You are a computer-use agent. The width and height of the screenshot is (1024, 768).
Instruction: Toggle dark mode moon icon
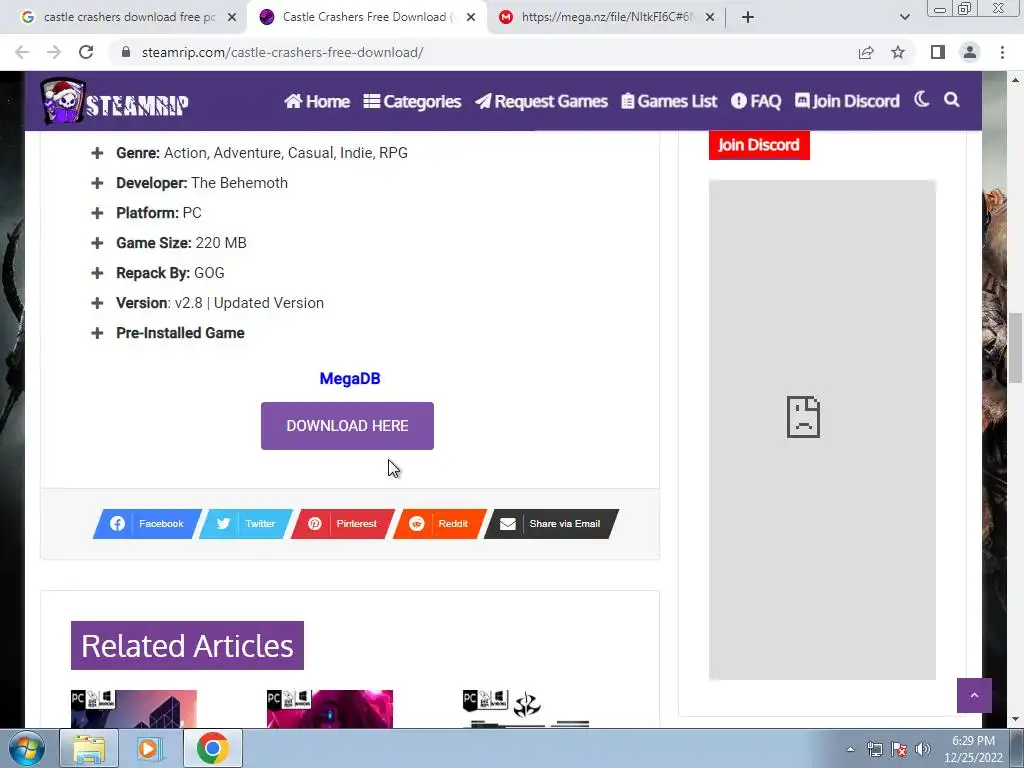click(921, 99)
